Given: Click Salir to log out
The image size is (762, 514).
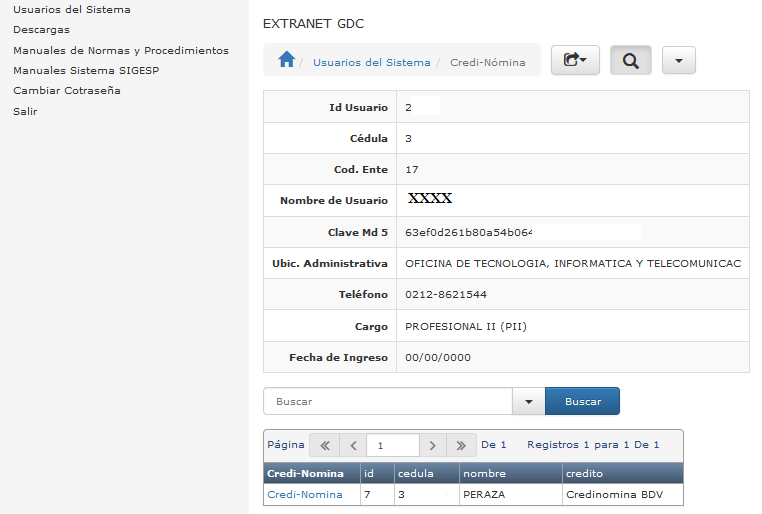Looking at the screenshot, I should [25, 111].
